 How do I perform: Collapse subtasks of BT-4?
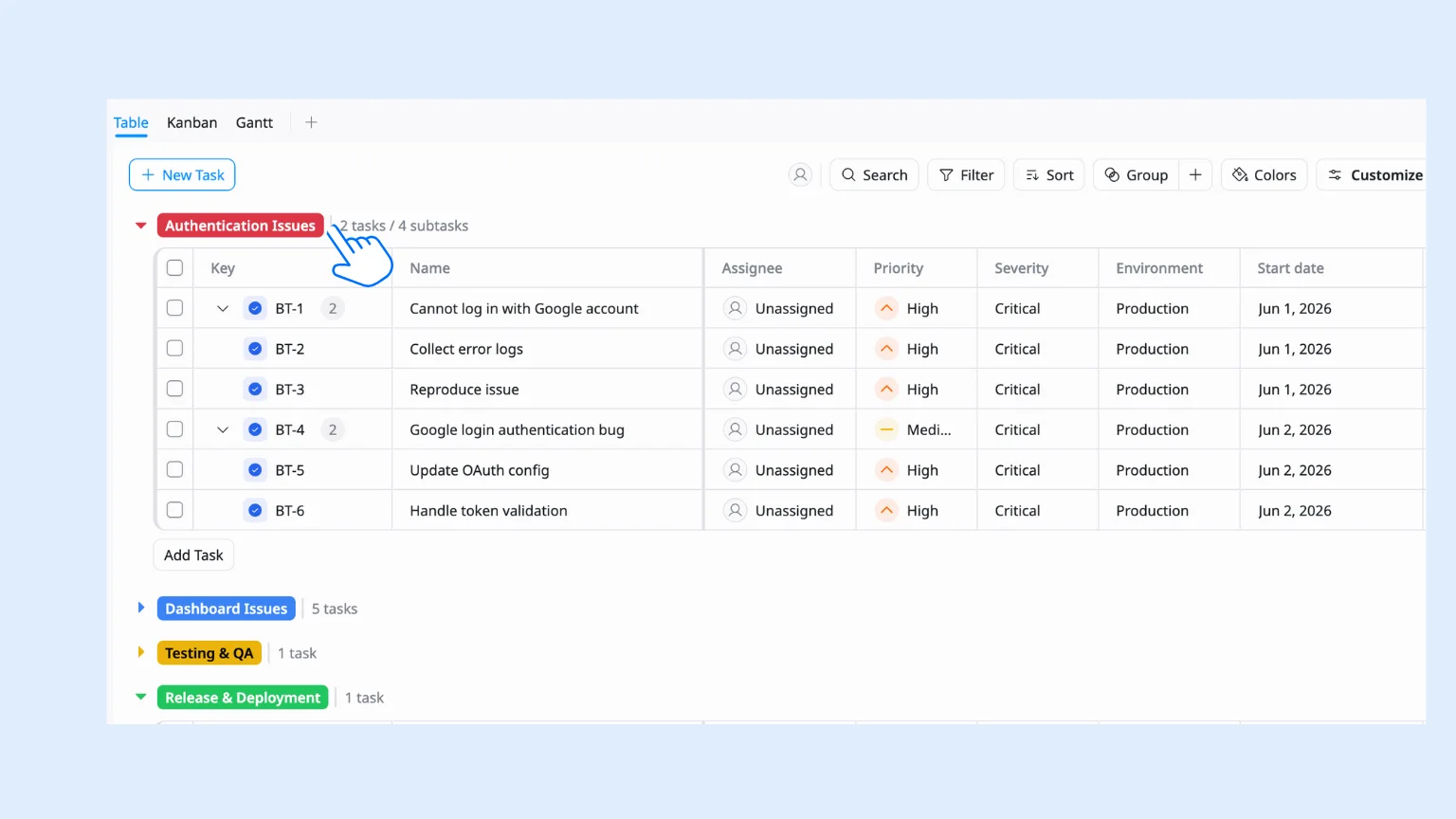click(x=223, y=429)
